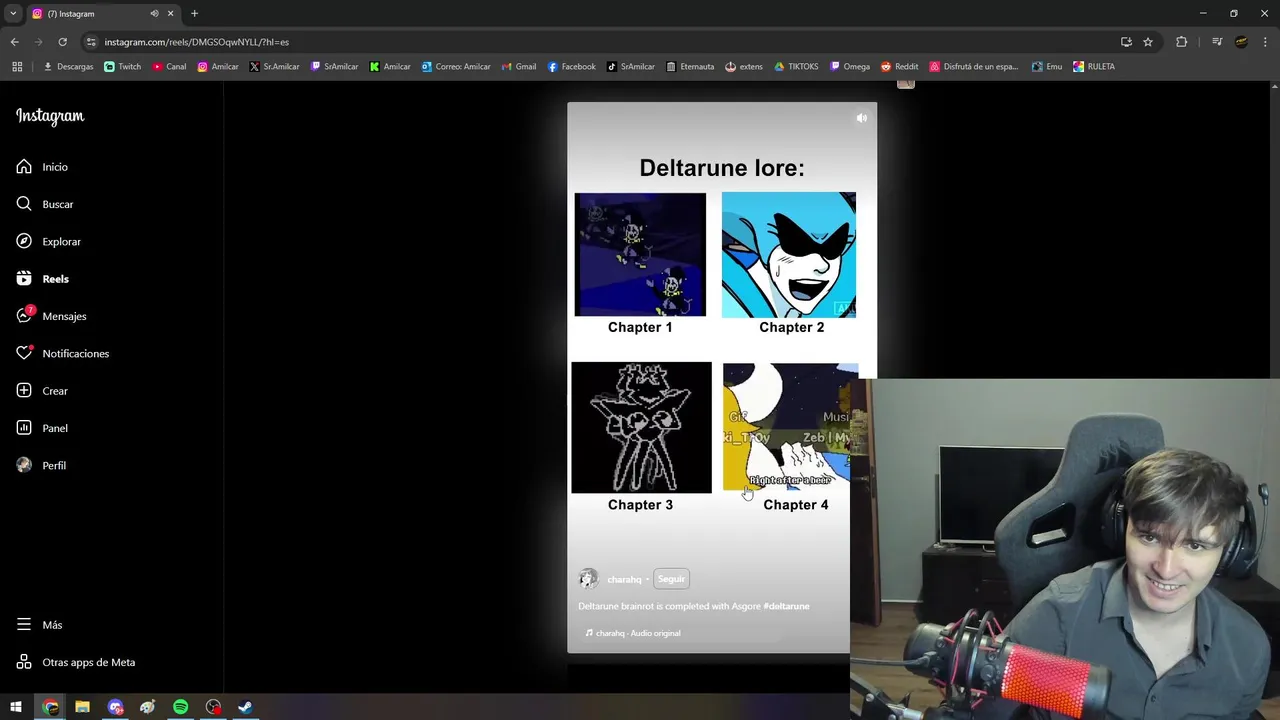The width and height of the screenshot is (1280, 720).
Task: Open the apps grid icon in bookmarks bar
Action: point(17,67)
